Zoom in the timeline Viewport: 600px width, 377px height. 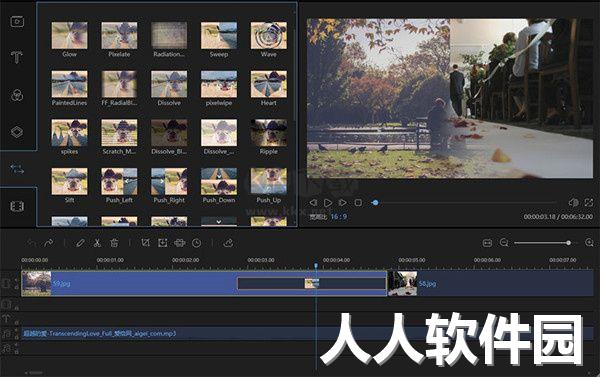tap(589, 242)
